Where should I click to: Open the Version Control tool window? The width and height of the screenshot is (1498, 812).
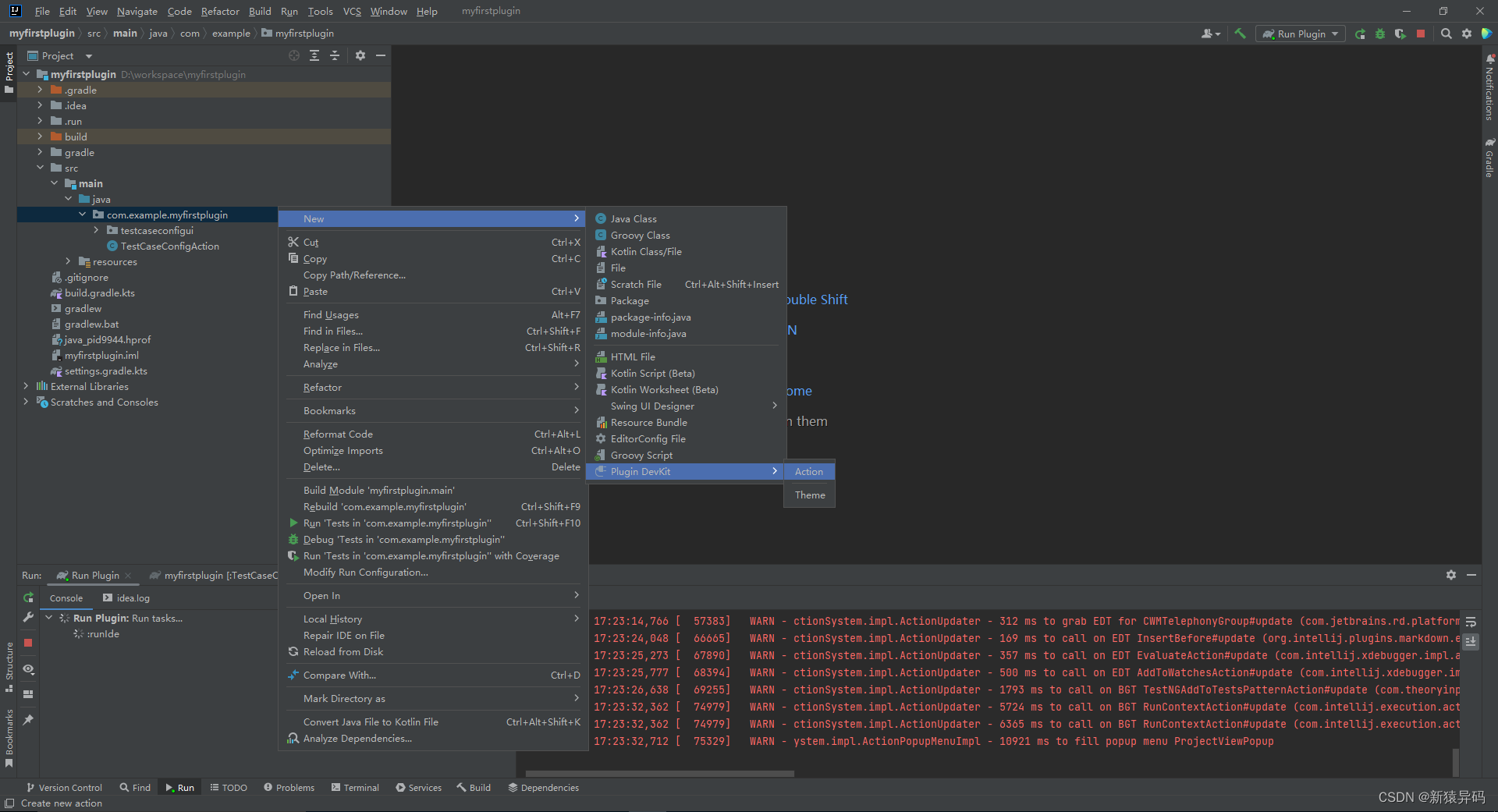coord(64,788)
